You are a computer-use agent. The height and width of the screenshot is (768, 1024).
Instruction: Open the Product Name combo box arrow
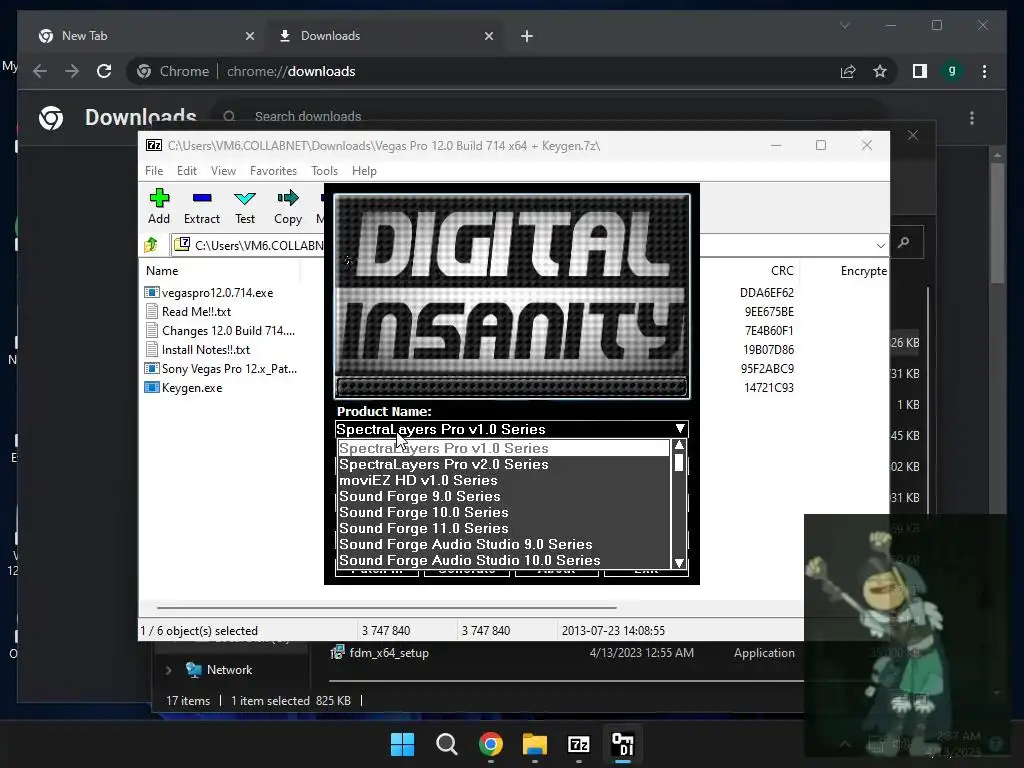point(680,429)
